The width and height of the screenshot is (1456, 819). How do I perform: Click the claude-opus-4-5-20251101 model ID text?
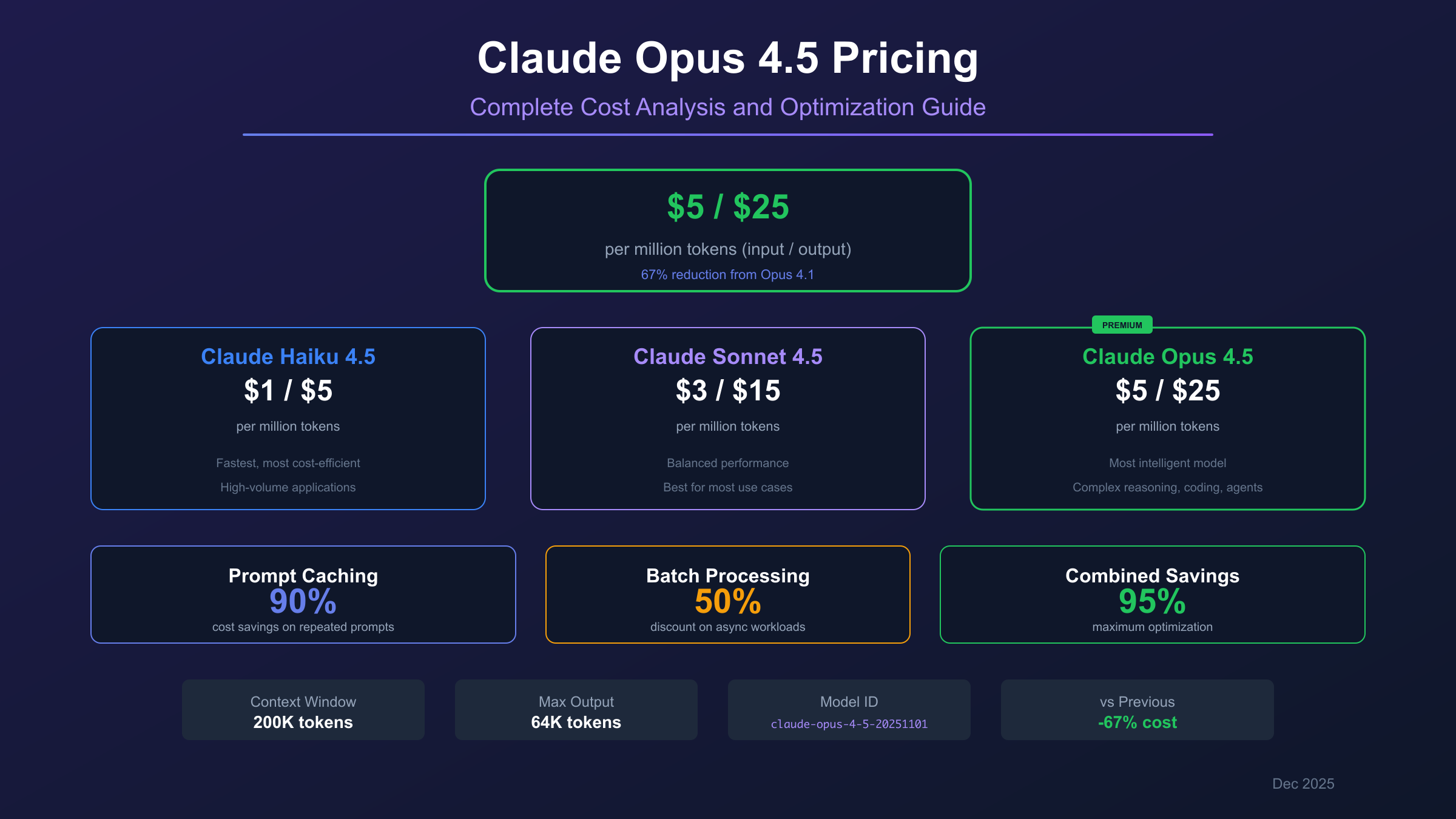pos(849,724)
